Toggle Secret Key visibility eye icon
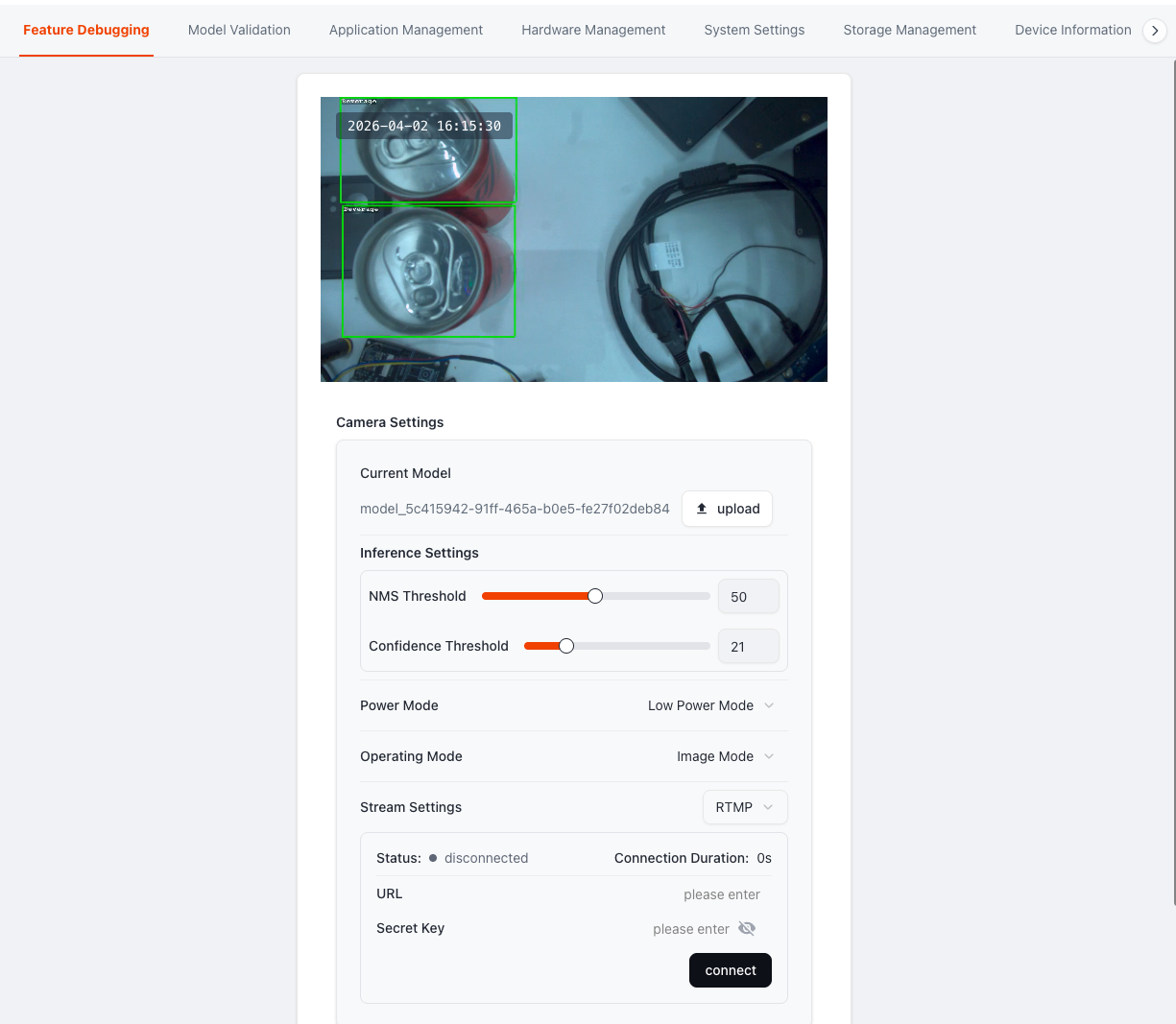 (x=747, y=928)
